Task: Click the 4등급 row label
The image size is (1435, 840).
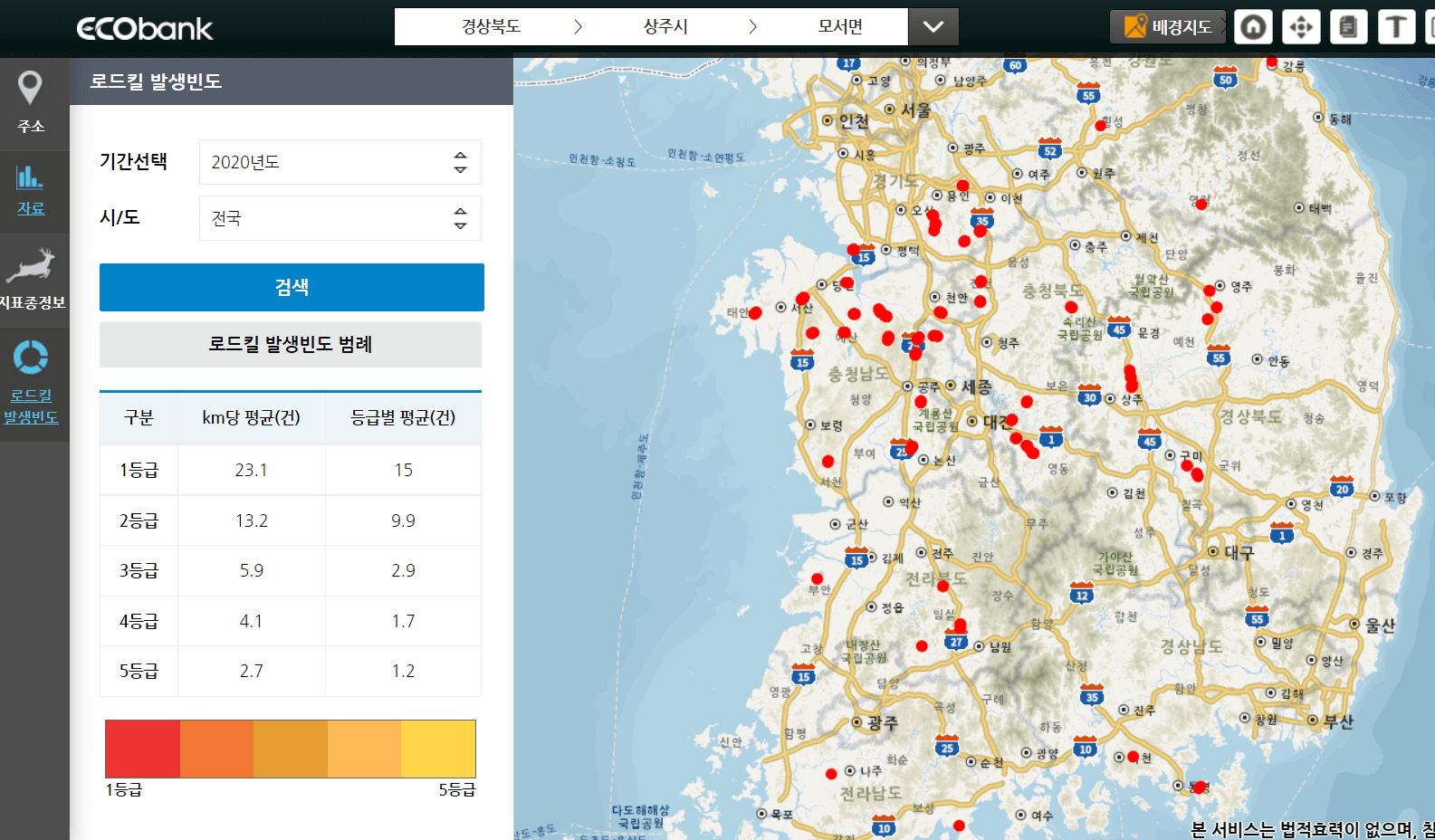Action: (139, 621)
